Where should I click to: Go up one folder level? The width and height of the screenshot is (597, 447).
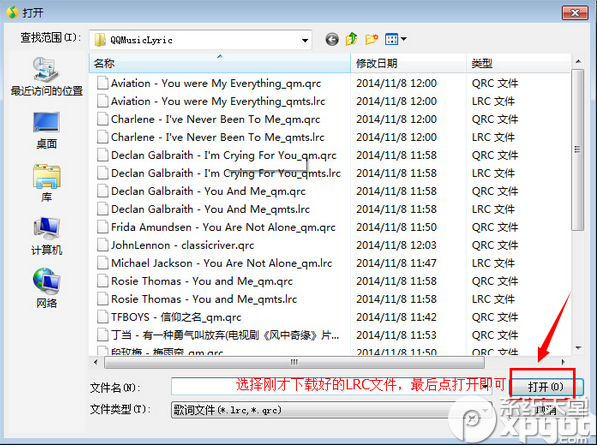[351, 39]
